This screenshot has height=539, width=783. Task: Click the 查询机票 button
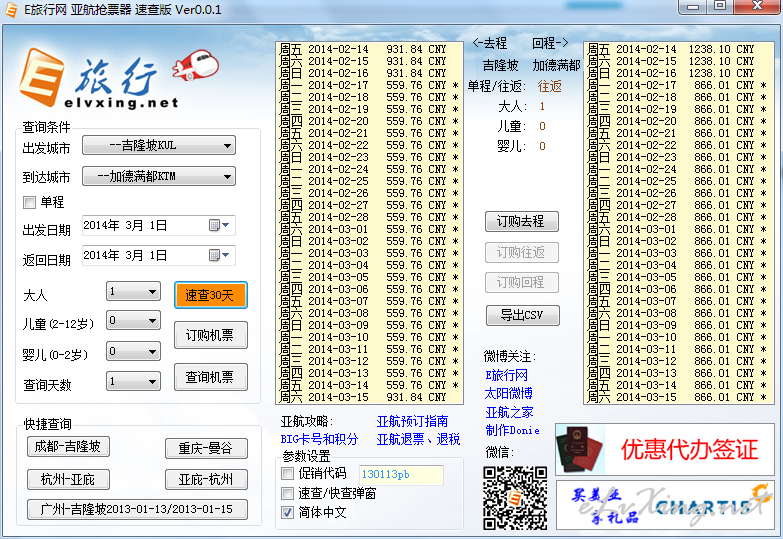pos(211,377)
